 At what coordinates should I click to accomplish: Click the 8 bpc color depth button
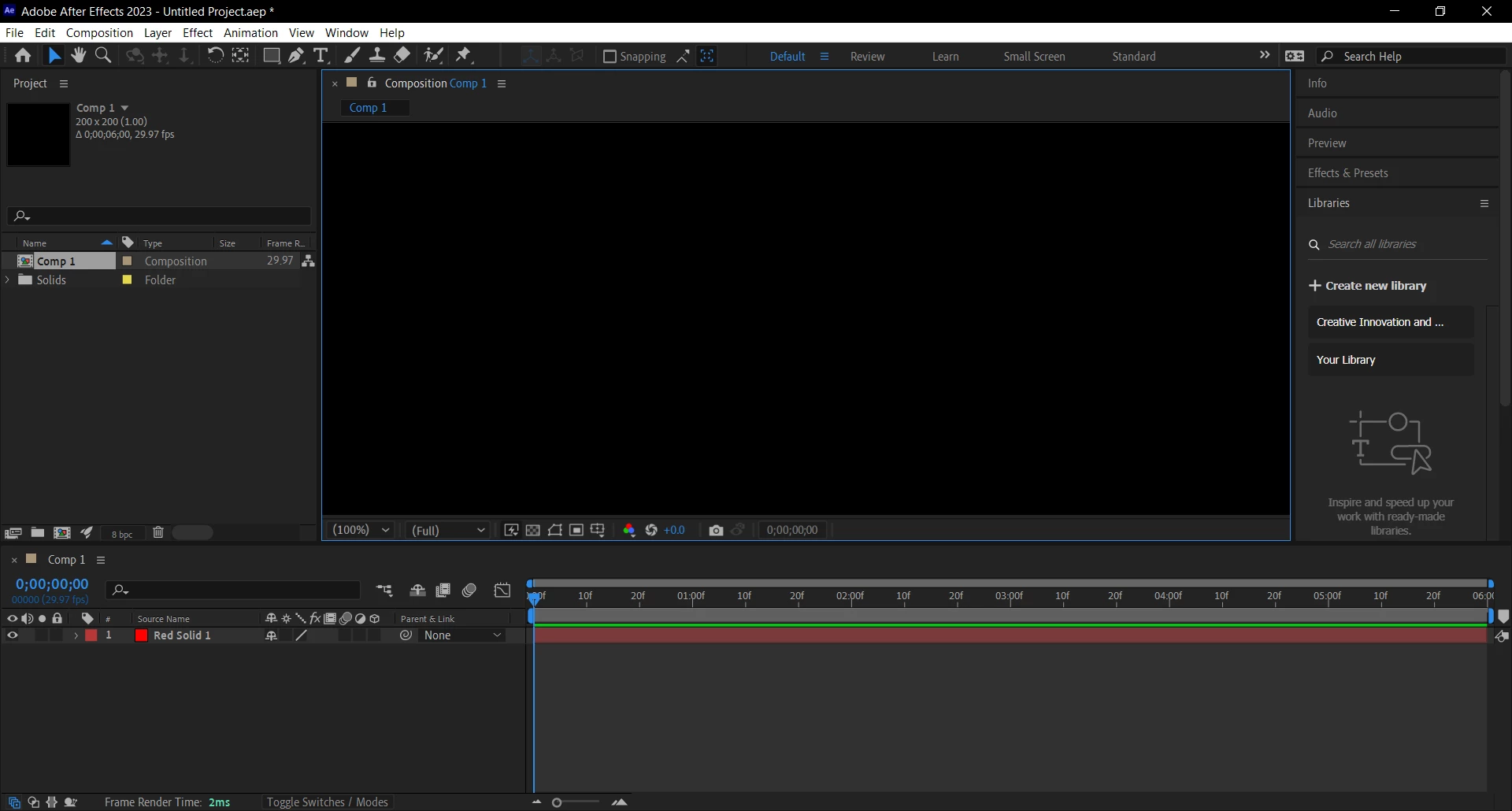(x=122, y=534)
